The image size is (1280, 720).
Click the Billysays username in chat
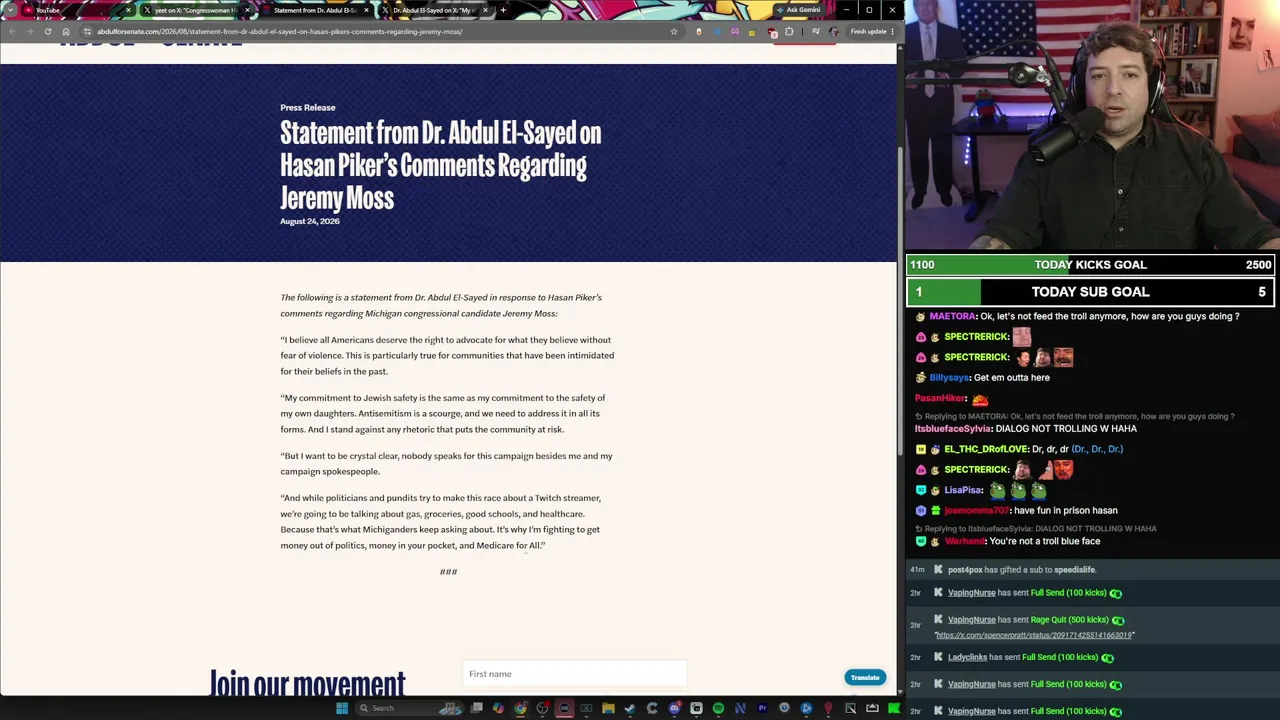(949, 378)
